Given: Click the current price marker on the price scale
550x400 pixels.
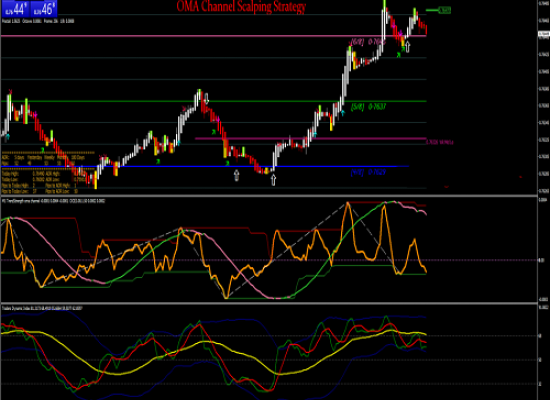Looking at the screenshot, I should [544, 34].
